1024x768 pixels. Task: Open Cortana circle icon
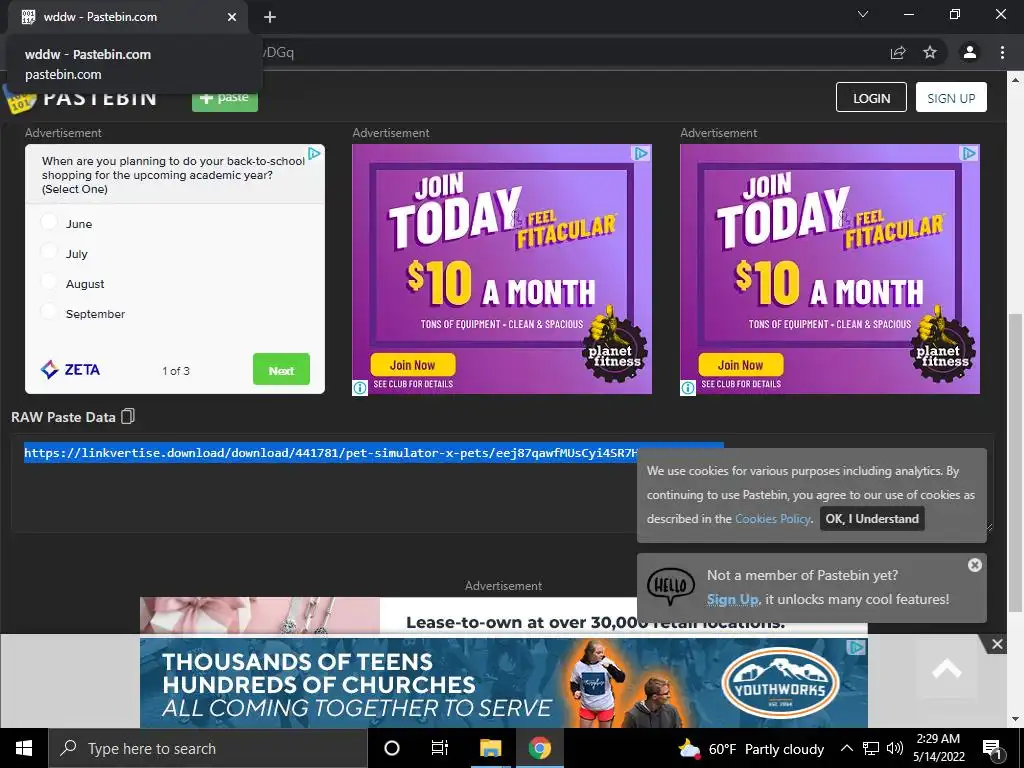(x=392, y=748)
